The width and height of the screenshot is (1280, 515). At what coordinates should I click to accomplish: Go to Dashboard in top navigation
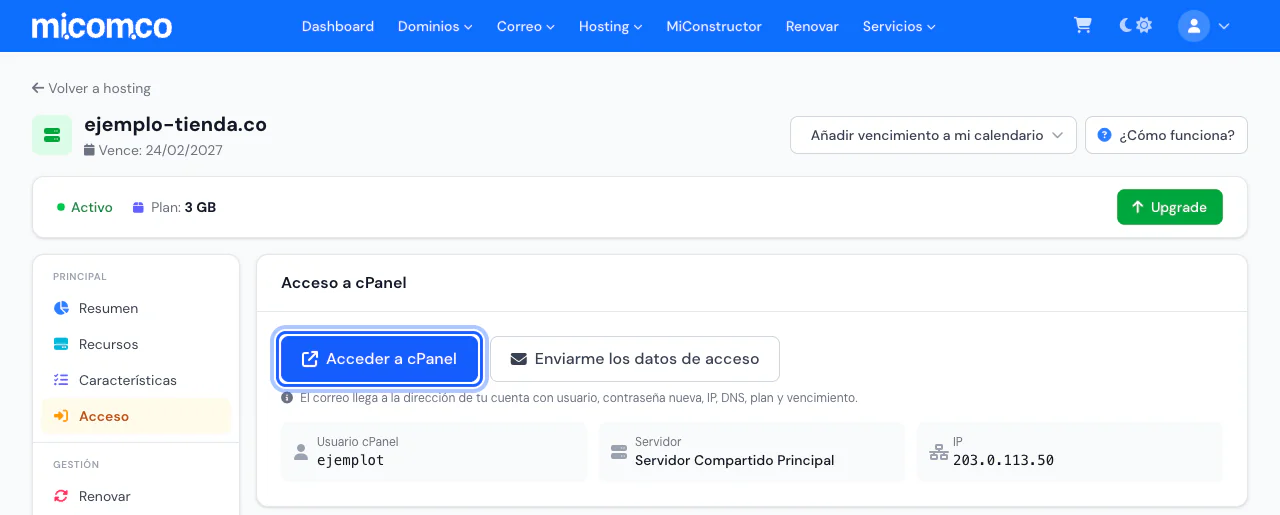point(338,26)
